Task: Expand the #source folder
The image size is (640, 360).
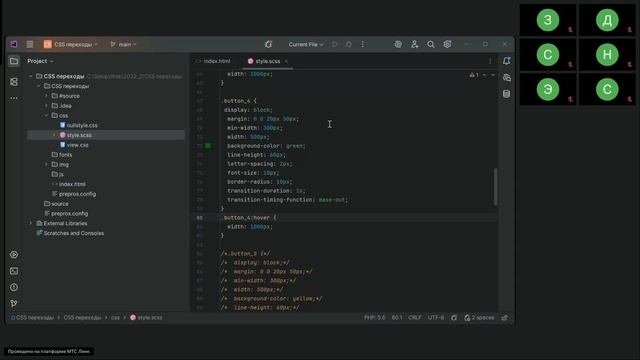Action: (x=46, y=96)
